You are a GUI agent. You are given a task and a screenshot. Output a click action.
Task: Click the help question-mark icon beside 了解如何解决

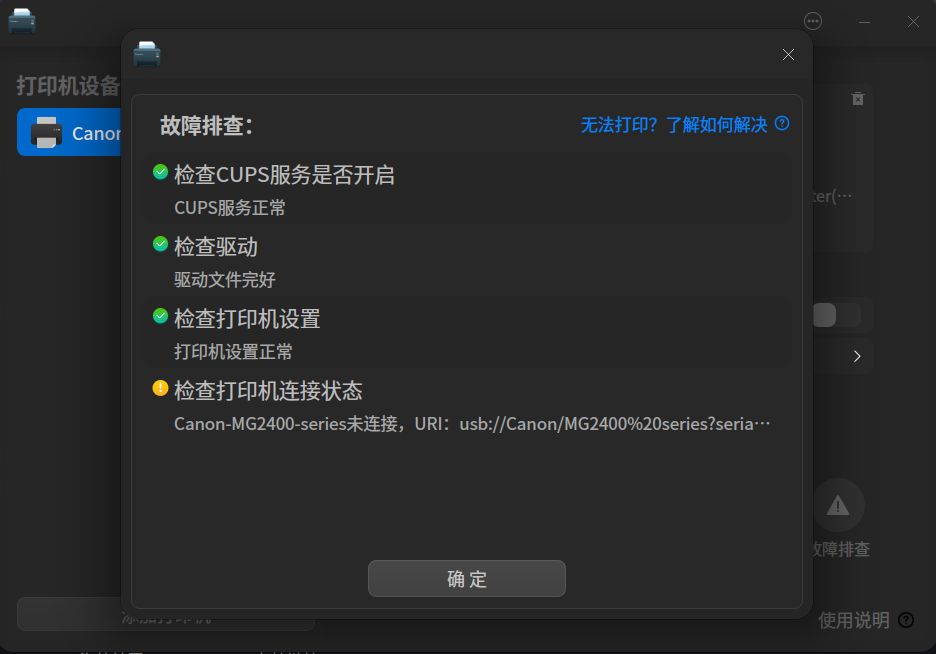[782, 124]
